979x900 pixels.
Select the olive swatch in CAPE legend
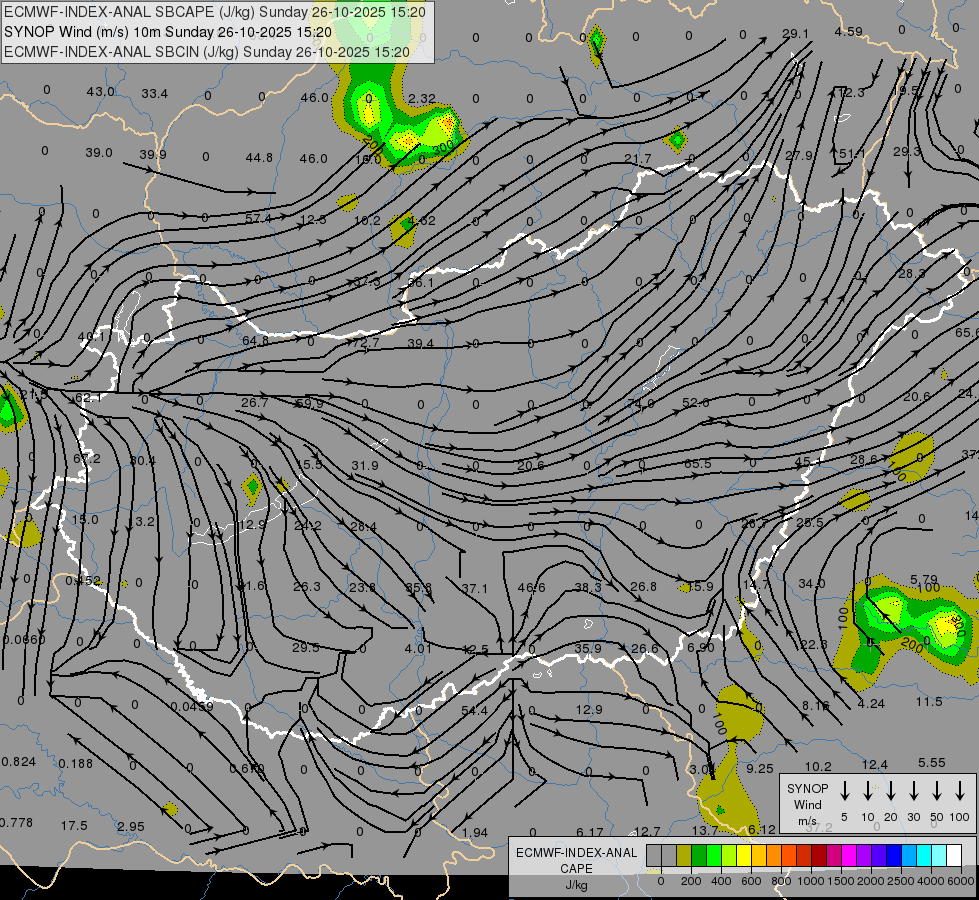click(684, 856)
